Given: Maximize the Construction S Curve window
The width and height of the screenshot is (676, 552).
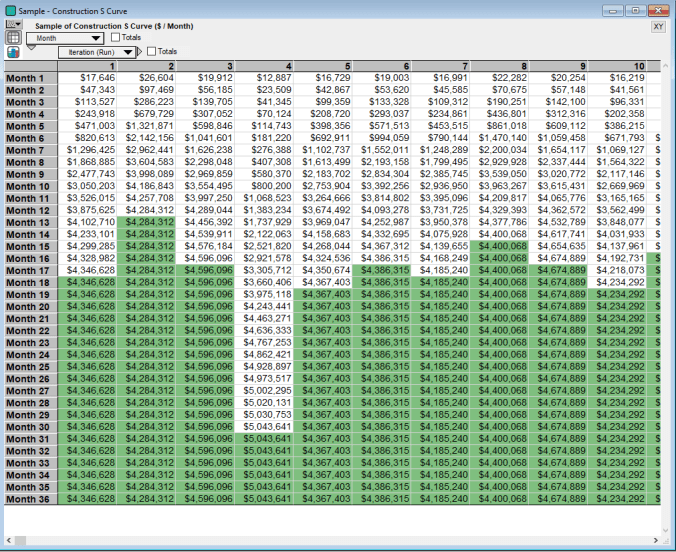Looking at the screenshot, I should pos(635,8).
